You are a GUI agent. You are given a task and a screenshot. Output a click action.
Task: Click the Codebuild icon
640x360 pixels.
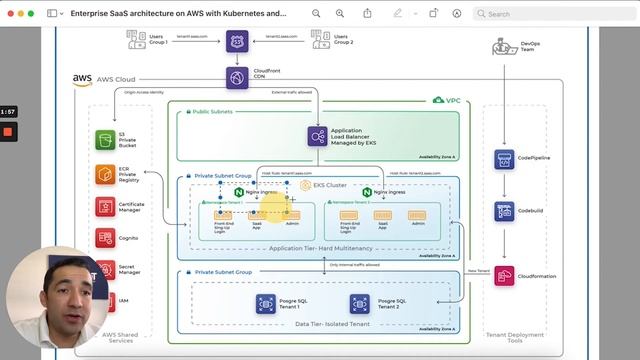(504, 211)
